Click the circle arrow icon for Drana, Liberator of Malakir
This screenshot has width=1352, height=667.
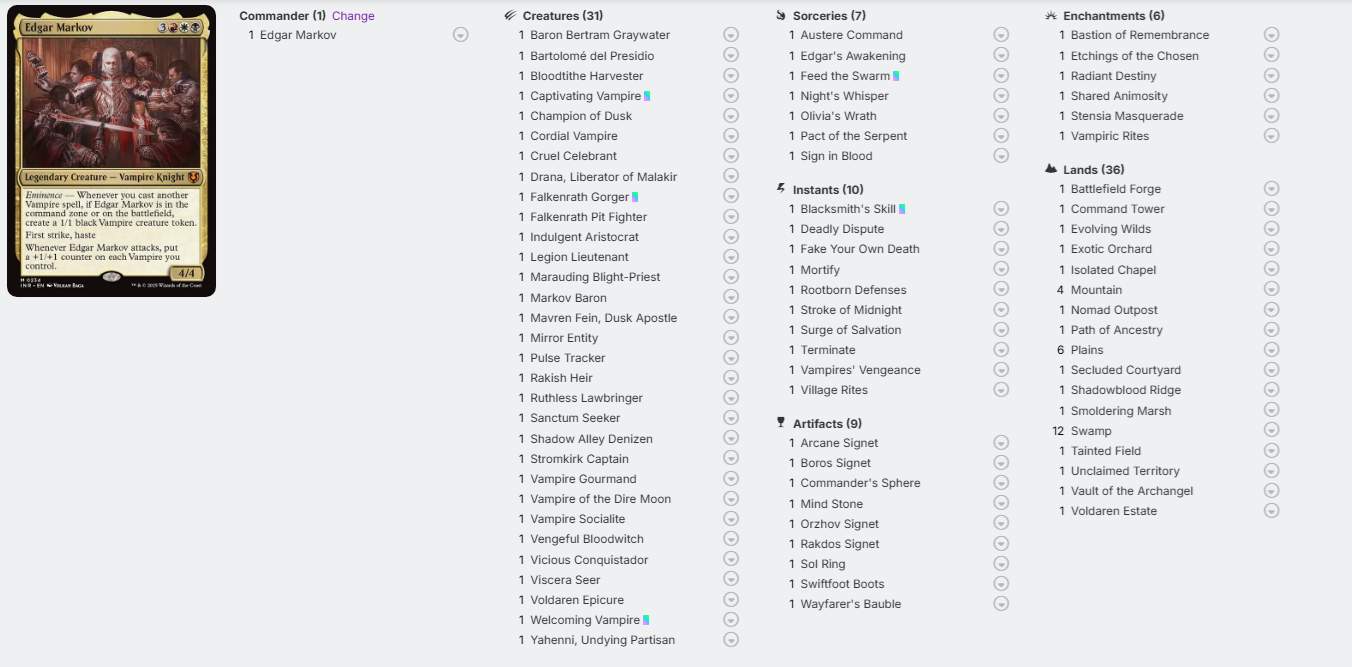tap(731, 177)
